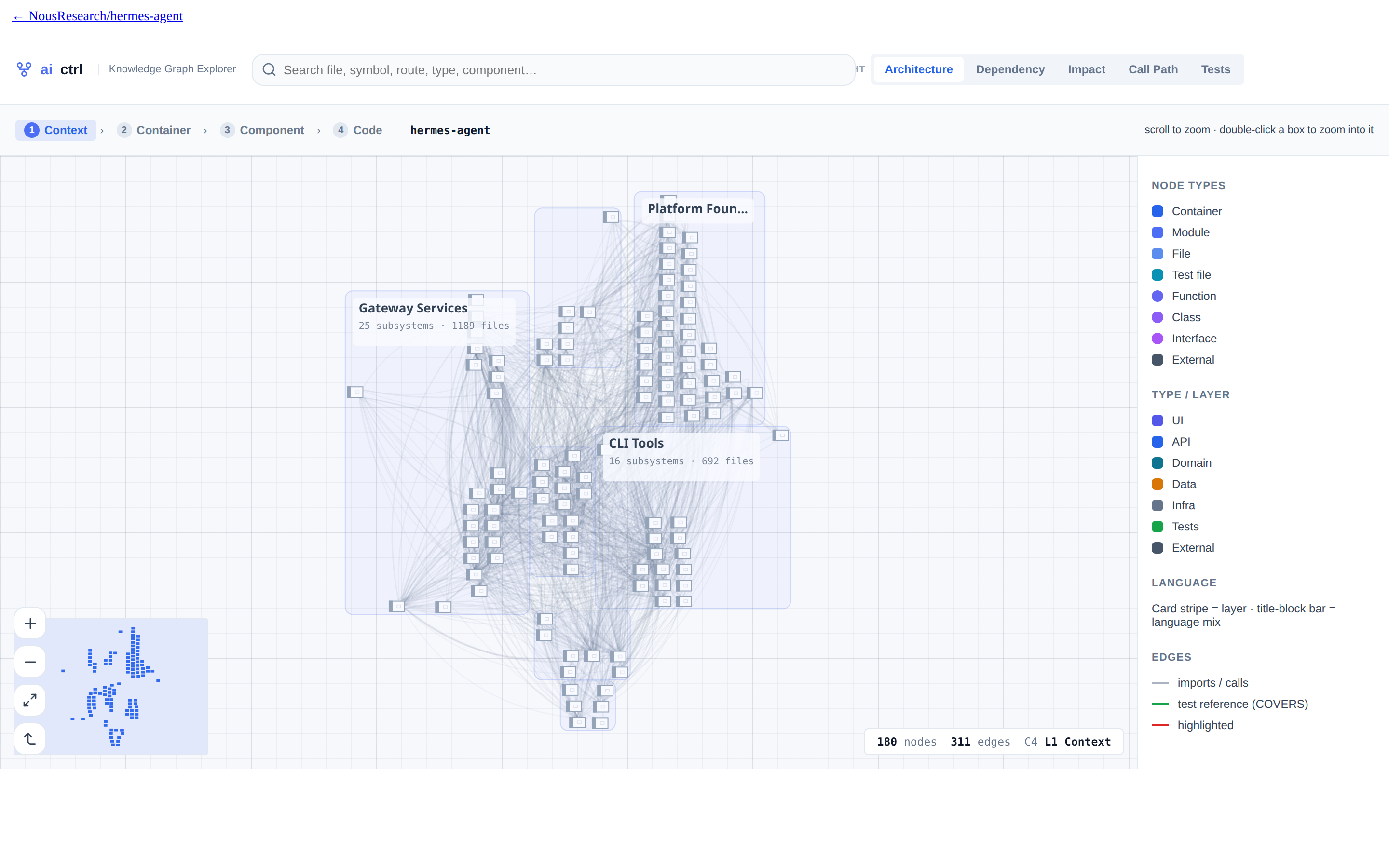Open the Dependency tab

1010,69
